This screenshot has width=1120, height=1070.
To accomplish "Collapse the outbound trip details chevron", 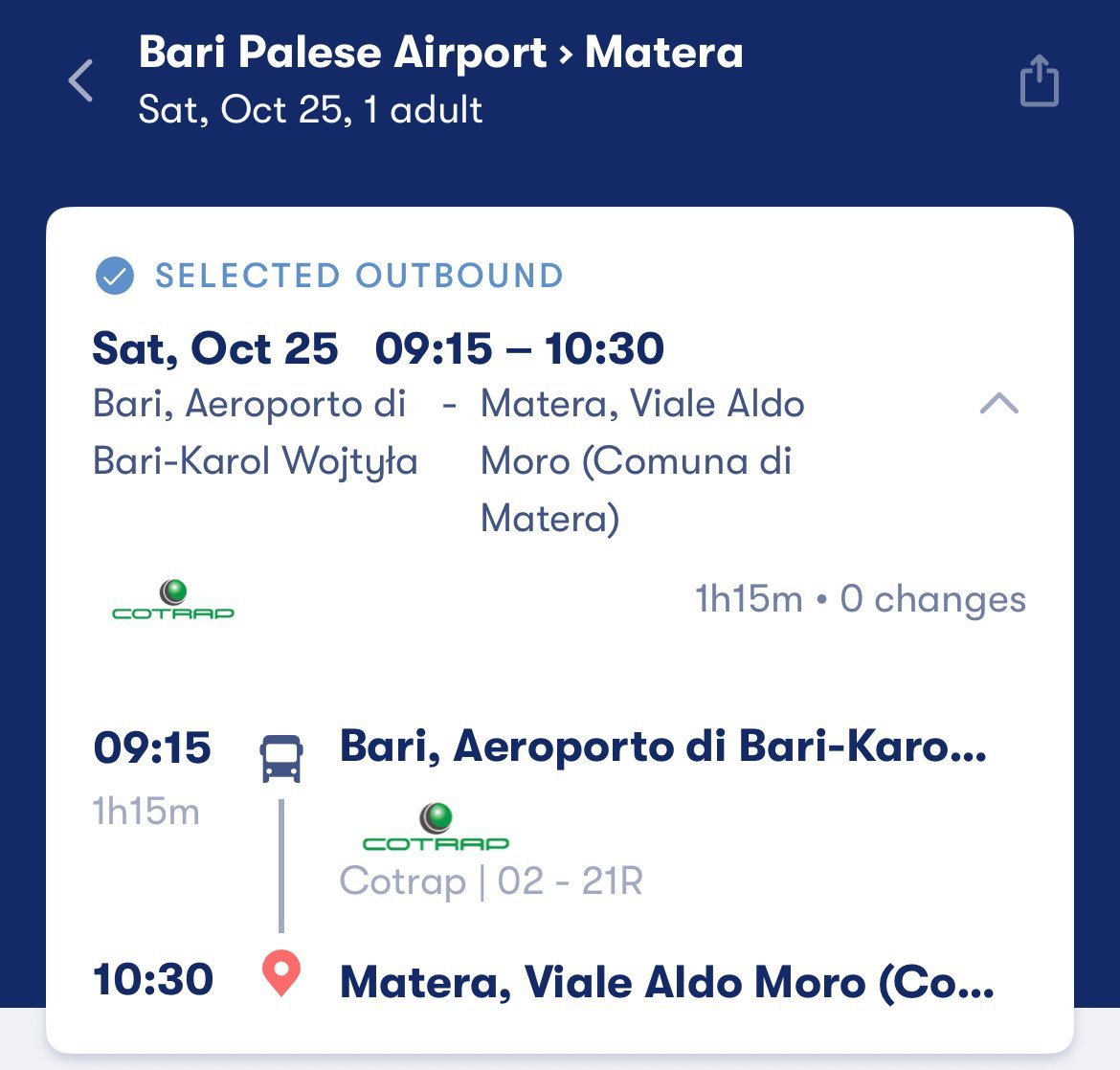I will 999,404.
